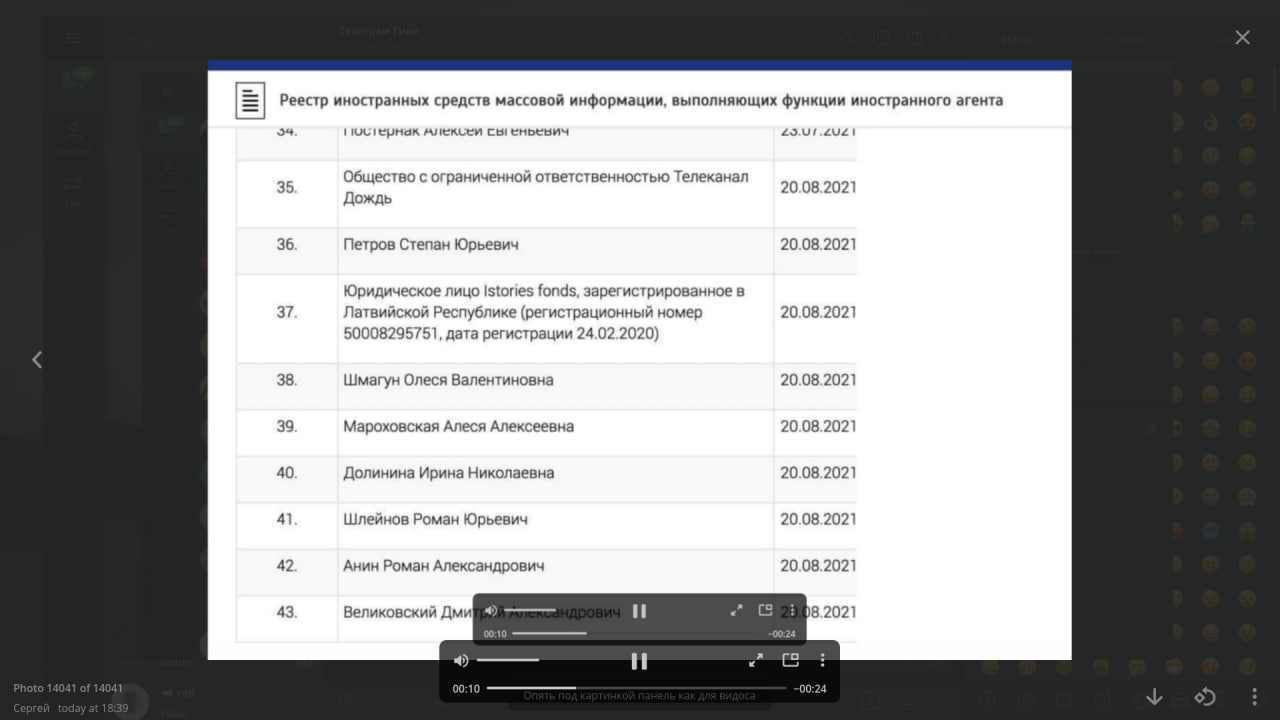Click the "today at 18:39" timestamp
Viewport: 1280px width, 720px height.
[93, 708]
